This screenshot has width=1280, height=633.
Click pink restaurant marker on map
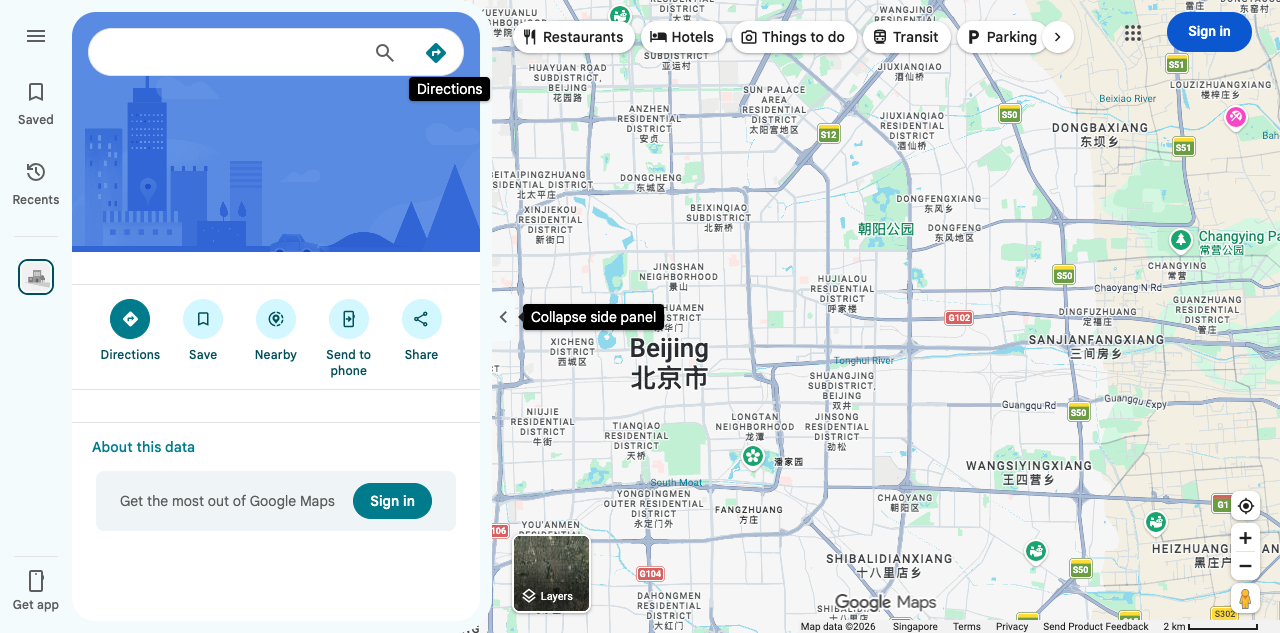[x=1236, y=118]
